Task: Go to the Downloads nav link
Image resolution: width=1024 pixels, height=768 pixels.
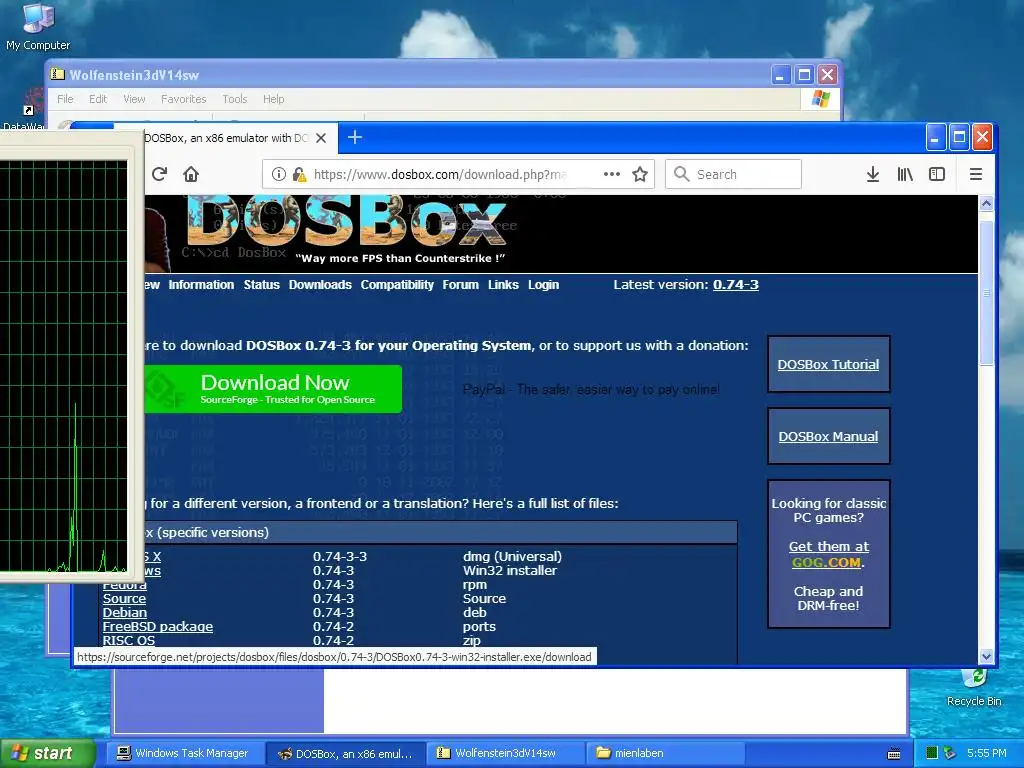Action: click(320, 285)
